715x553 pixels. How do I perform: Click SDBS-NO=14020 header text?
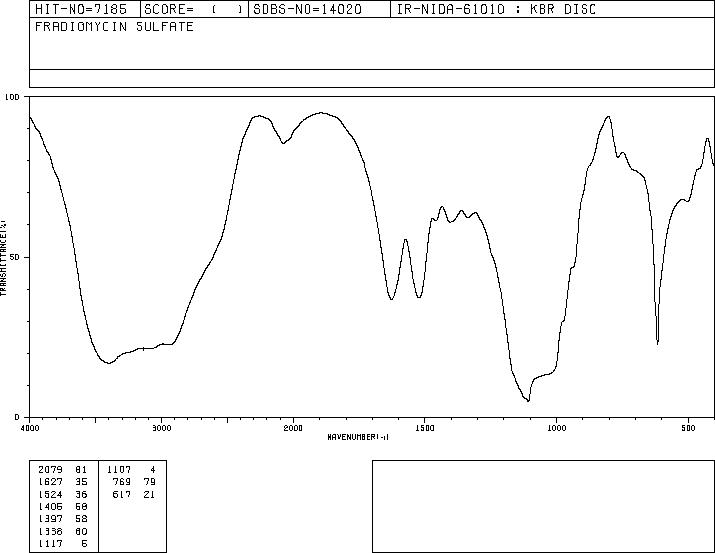(307, 9)
